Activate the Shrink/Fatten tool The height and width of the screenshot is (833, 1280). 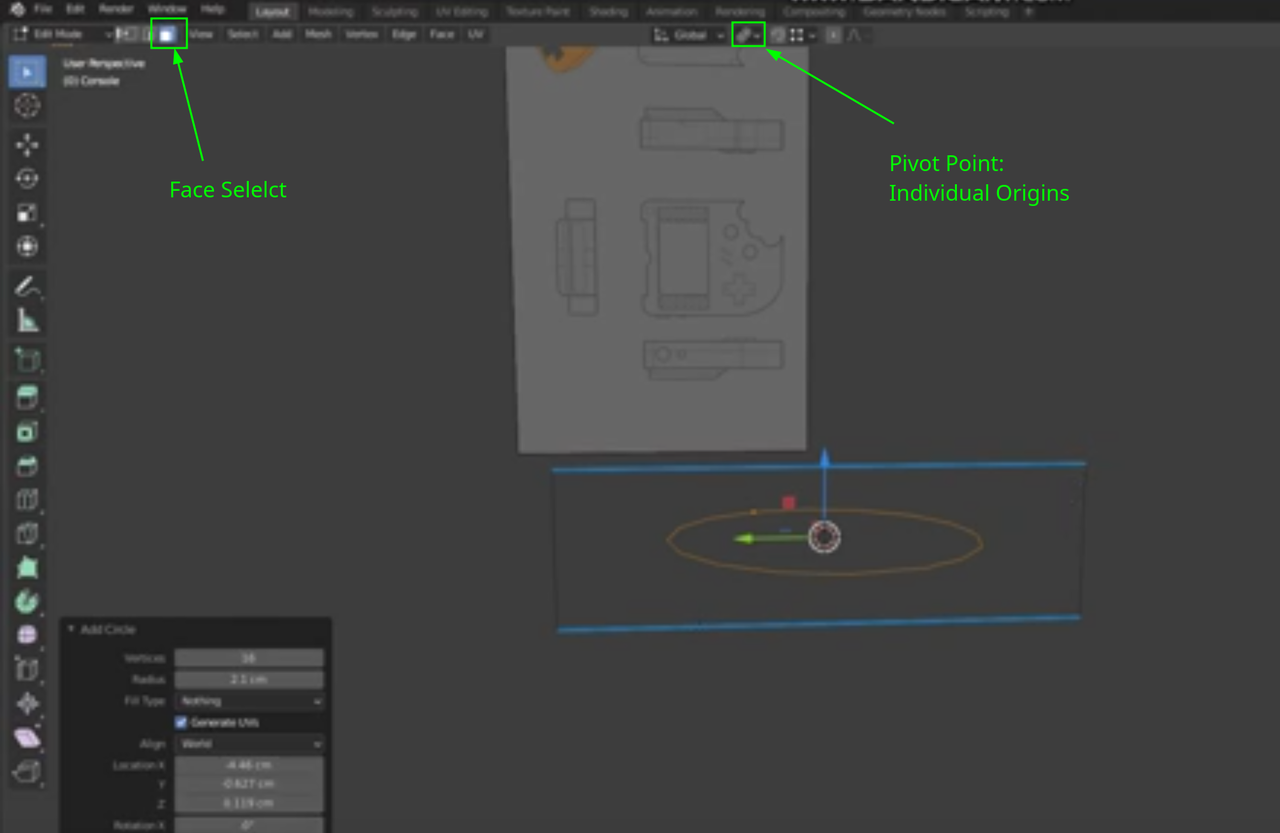click(27, 704)
